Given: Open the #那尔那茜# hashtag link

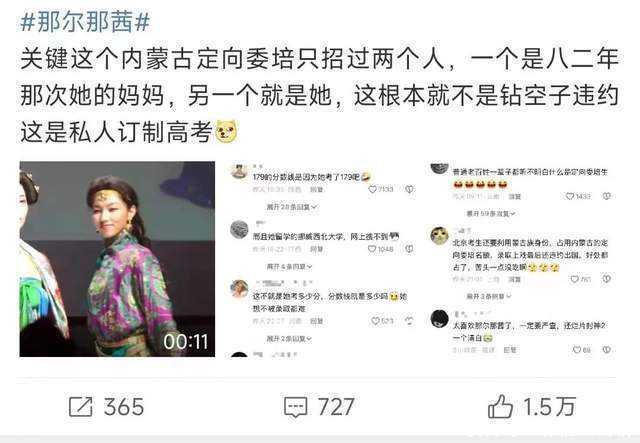Looking at the screenshot, I should pyautogui.click(x=85, y=21).
